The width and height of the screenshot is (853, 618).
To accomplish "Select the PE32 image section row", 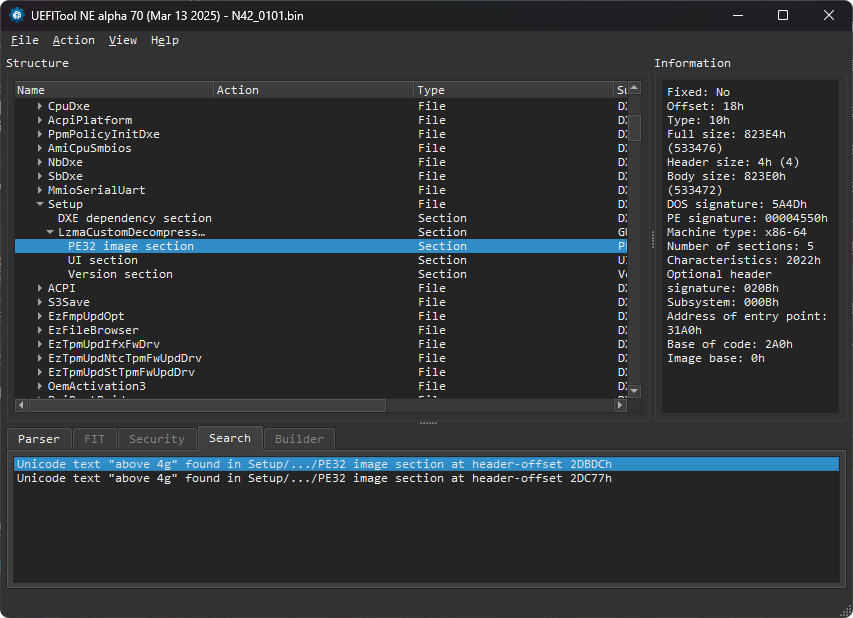I will 321,246.
